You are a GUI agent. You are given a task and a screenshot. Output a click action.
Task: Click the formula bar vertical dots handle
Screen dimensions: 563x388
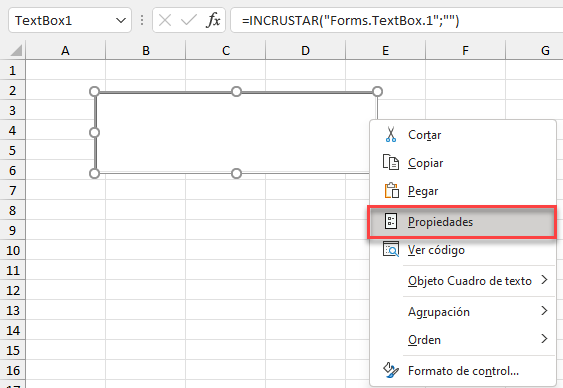point(142,20)
